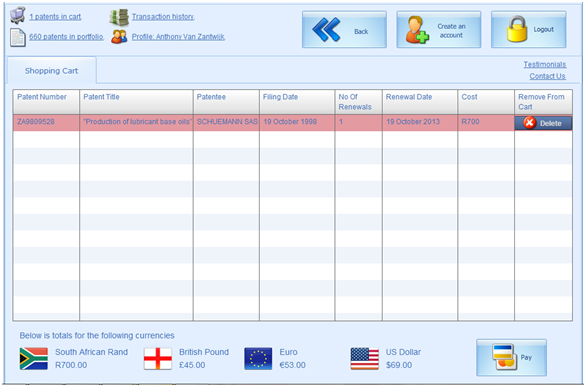This screenshot has width=586, height=387.
Task: Pay for the cart items
Action: [x=511, y=357]
